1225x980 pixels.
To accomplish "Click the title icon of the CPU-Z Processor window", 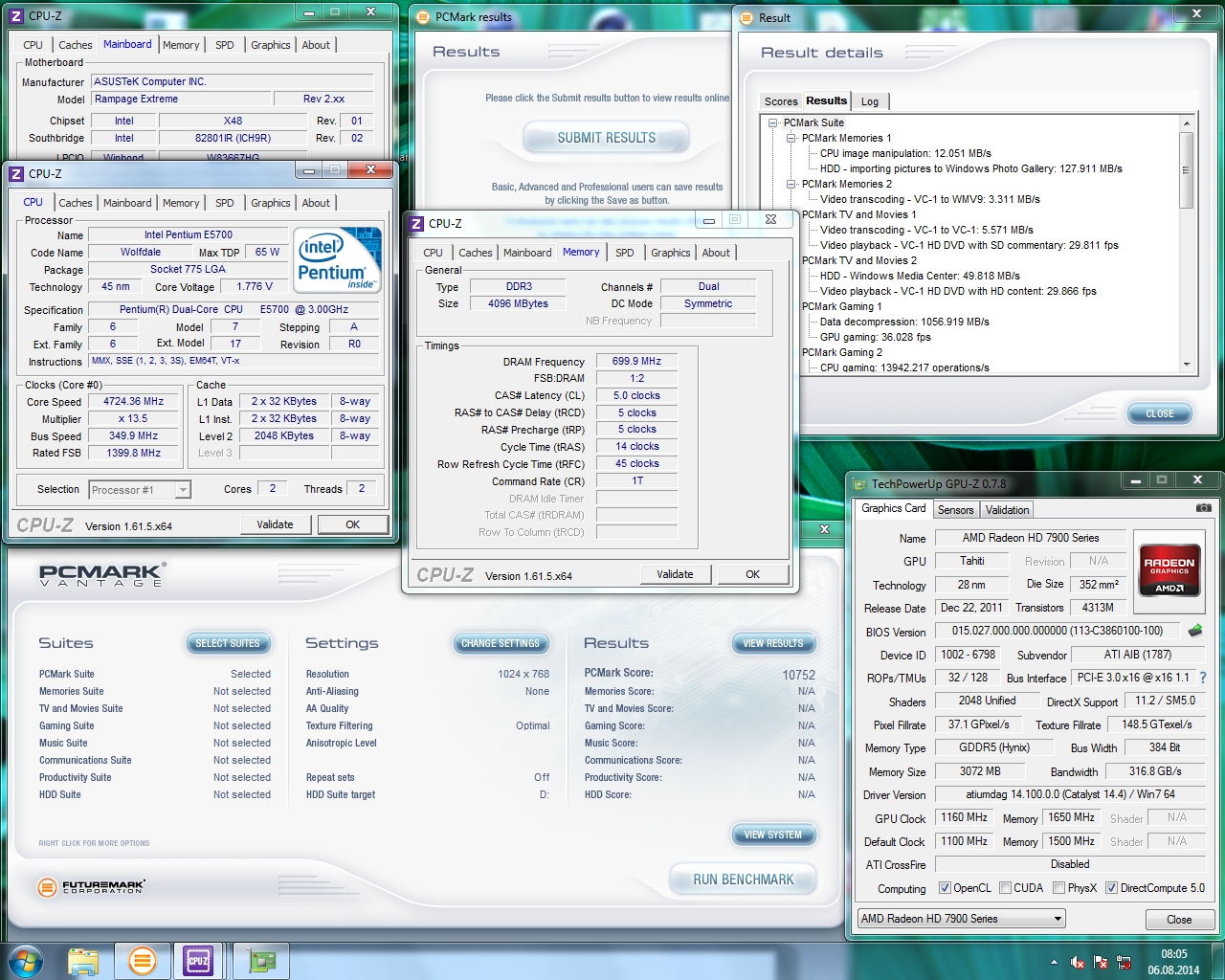I will click(16, 174).
